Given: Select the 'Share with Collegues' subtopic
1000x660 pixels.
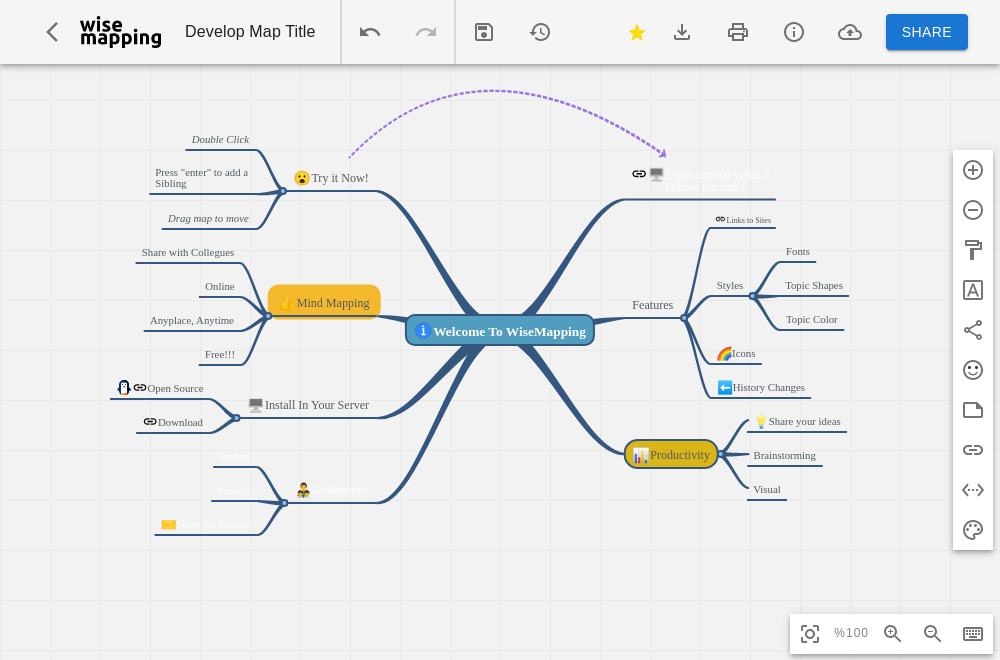Looking at the screenshot, I should (188, 253).
